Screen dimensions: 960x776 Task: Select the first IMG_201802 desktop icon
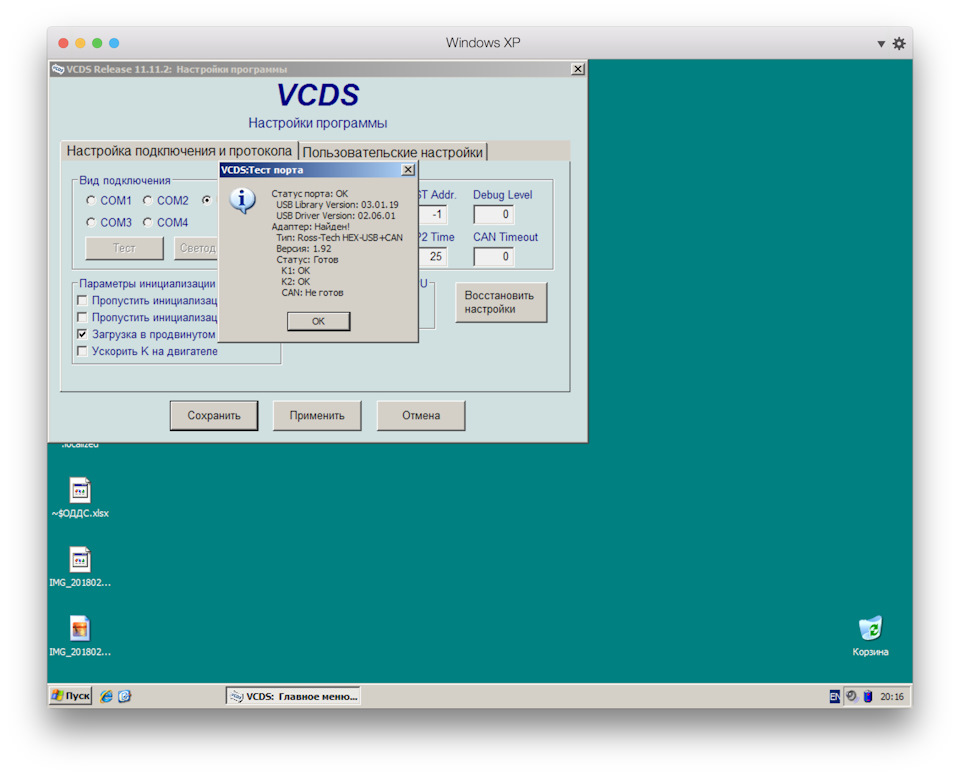(x=80, y=559)
